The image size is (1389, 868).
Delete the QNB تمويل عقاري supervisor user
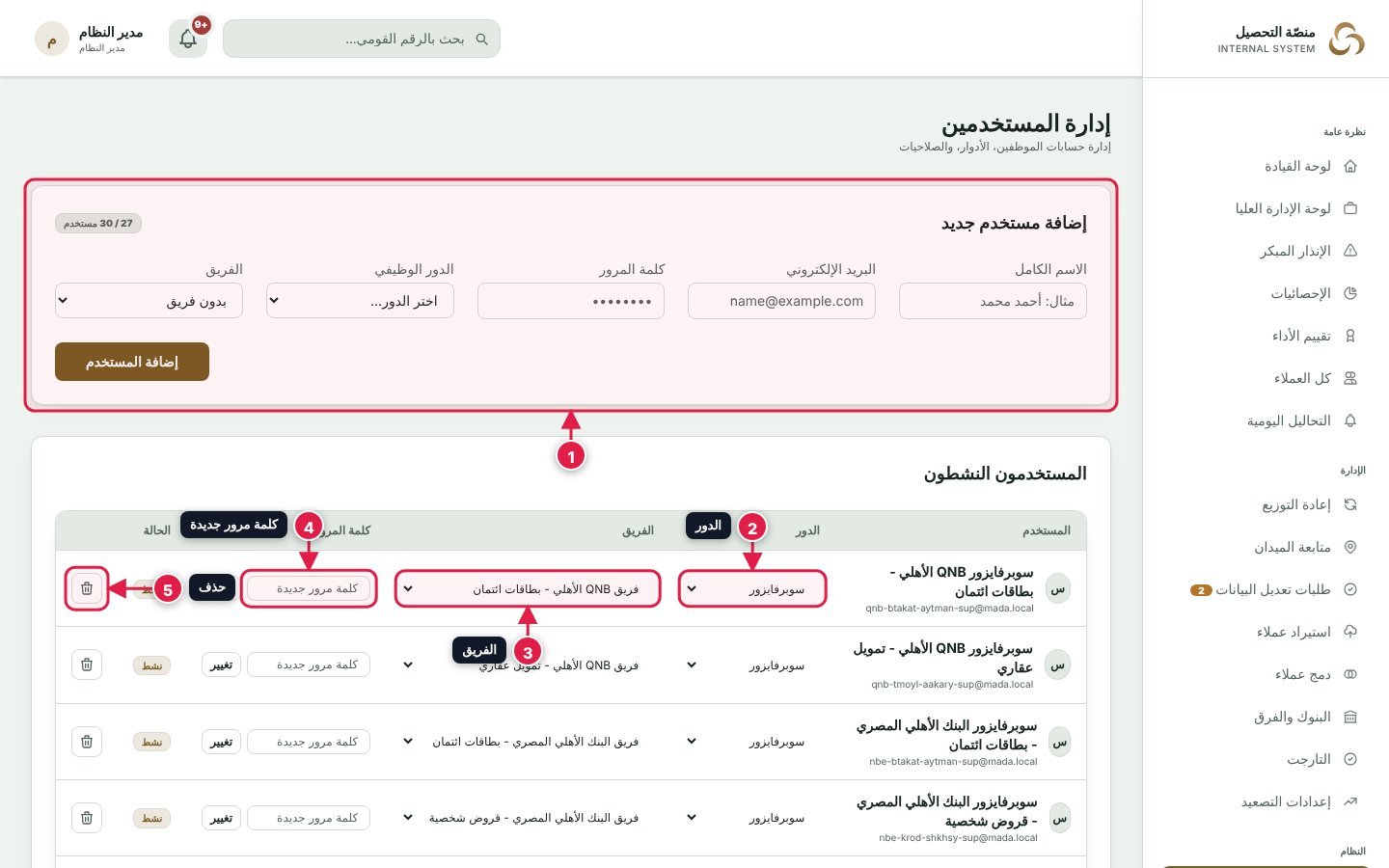87,665
